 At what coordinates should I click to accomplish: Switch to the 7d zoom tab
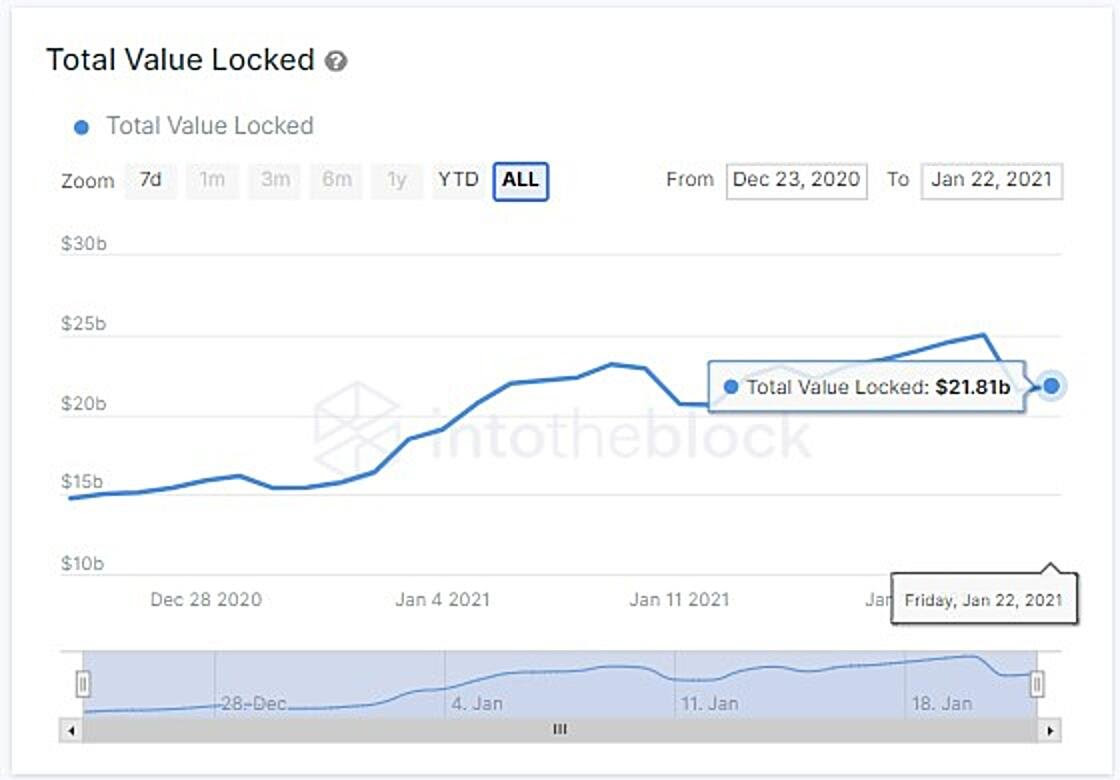(150, 181)
